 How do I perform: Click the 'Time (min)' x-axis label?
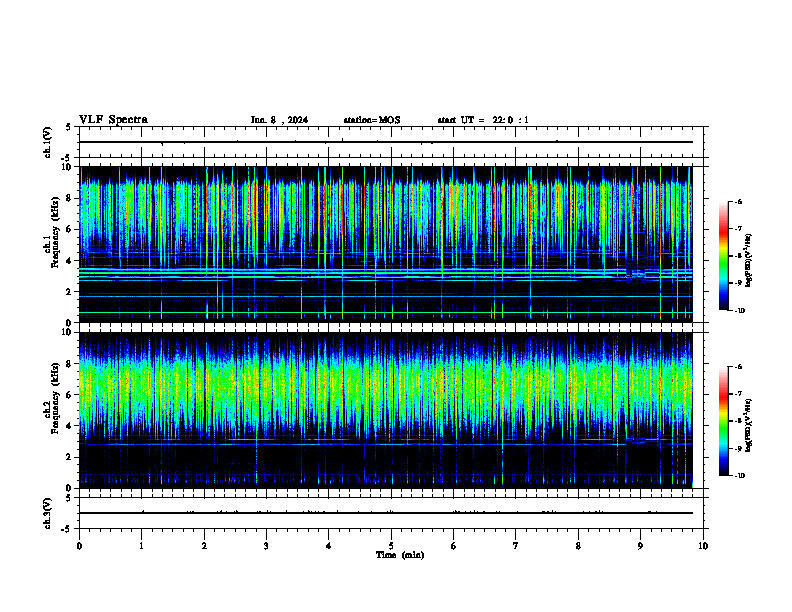point(400,555)
